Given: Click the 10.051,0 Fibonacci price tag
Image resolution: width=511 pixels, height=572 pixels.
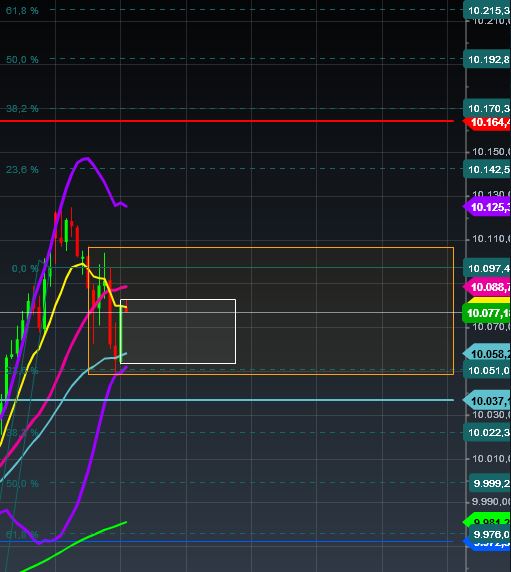Looking at the screenshot, I should [487, 371].
